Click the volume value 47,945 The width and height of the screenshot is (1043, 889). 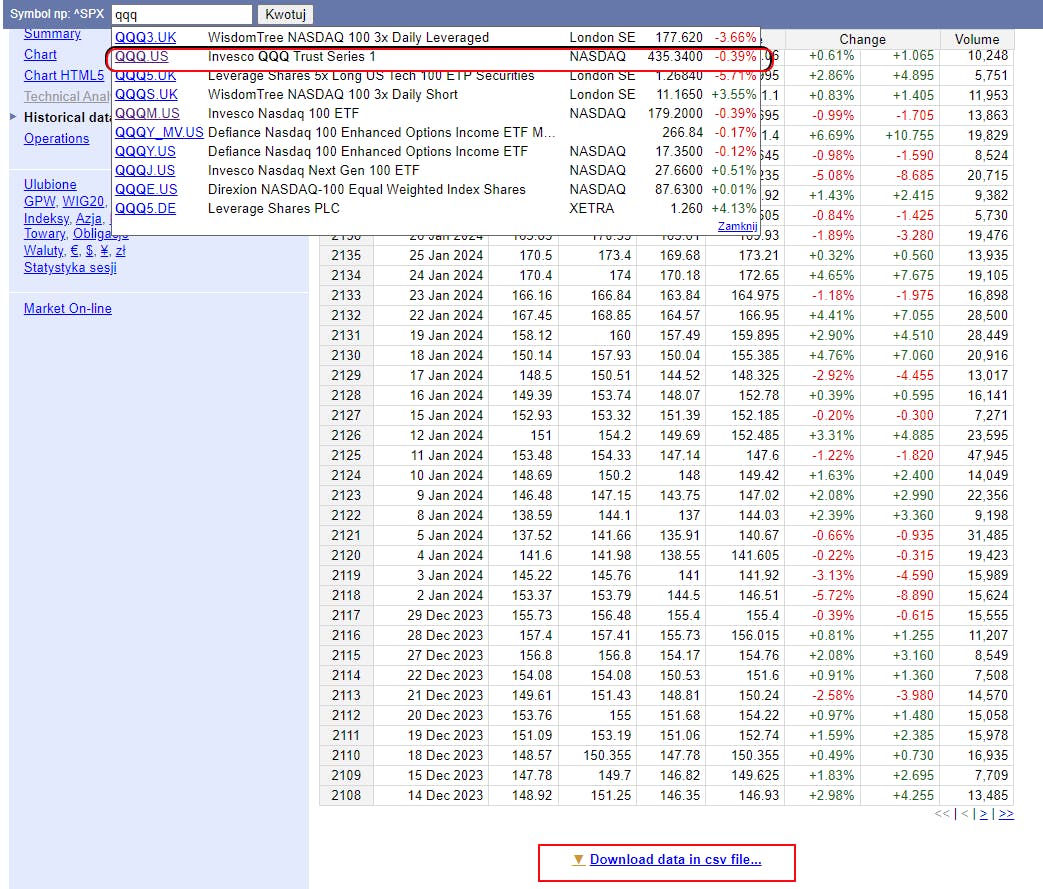[x=987, y=456]
